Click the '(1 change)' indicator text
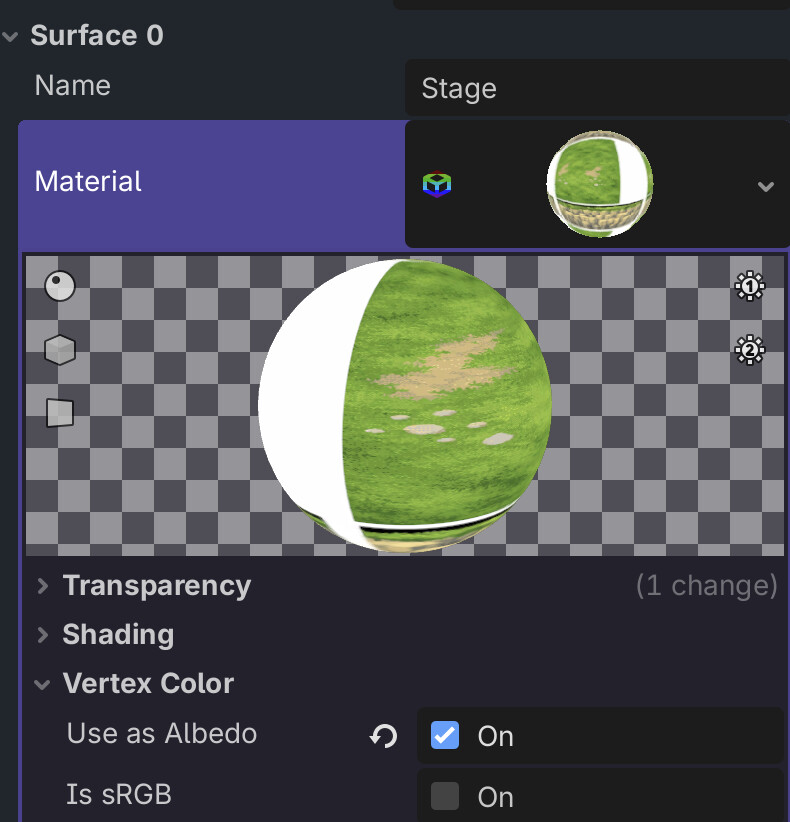The width and height of the screenshot is (790, 822). pos(706,586)
